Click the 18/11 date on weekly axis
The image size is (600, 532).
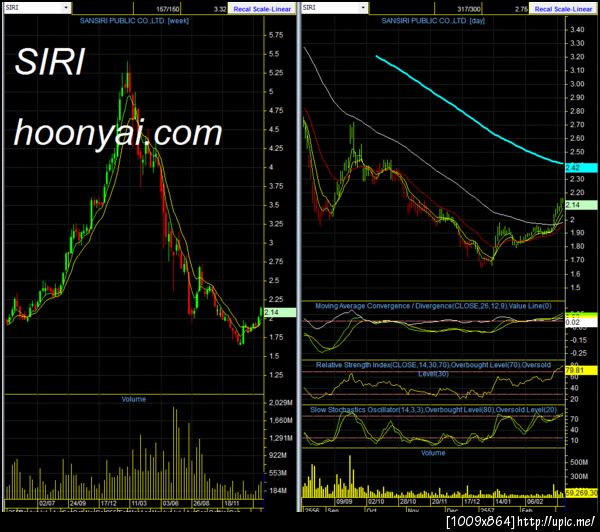click(x=232, y=503)
